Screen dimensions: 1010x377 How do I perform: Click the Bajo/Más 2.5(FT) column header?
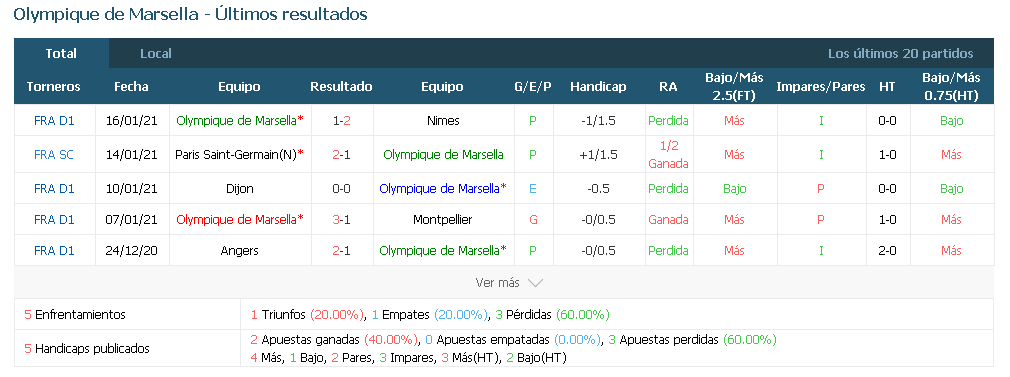(734, 86)
